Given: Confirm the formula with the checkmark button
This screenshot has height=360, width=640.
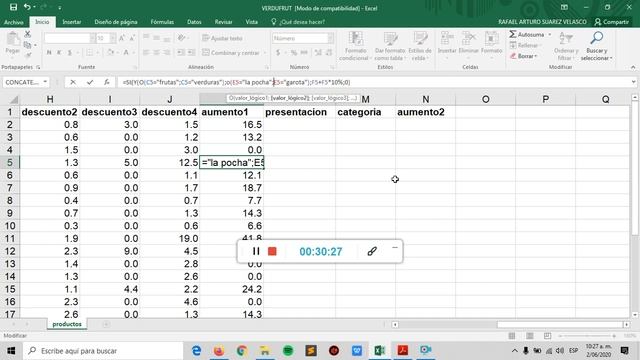Looking at the screenshot, I should coord(90,82).
